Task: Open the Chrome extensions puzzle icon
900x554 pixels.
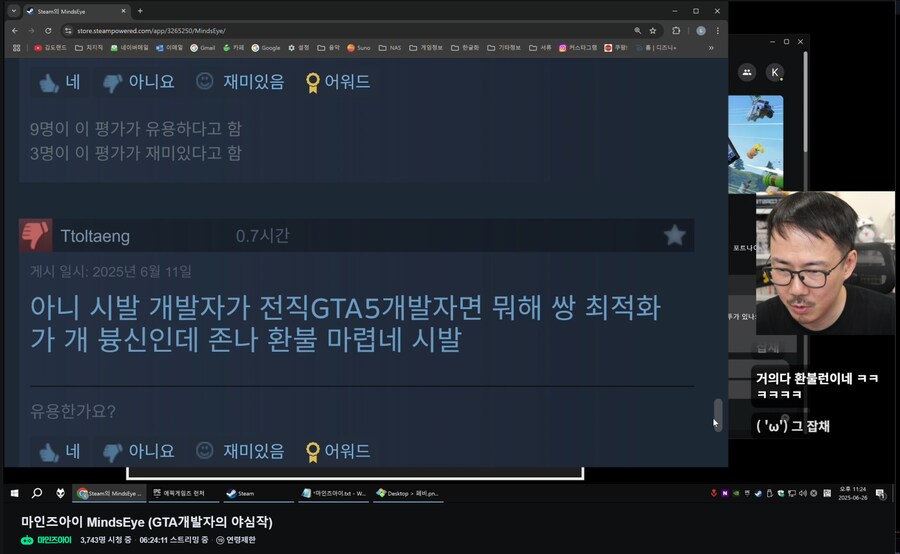Action: point(676,31)
